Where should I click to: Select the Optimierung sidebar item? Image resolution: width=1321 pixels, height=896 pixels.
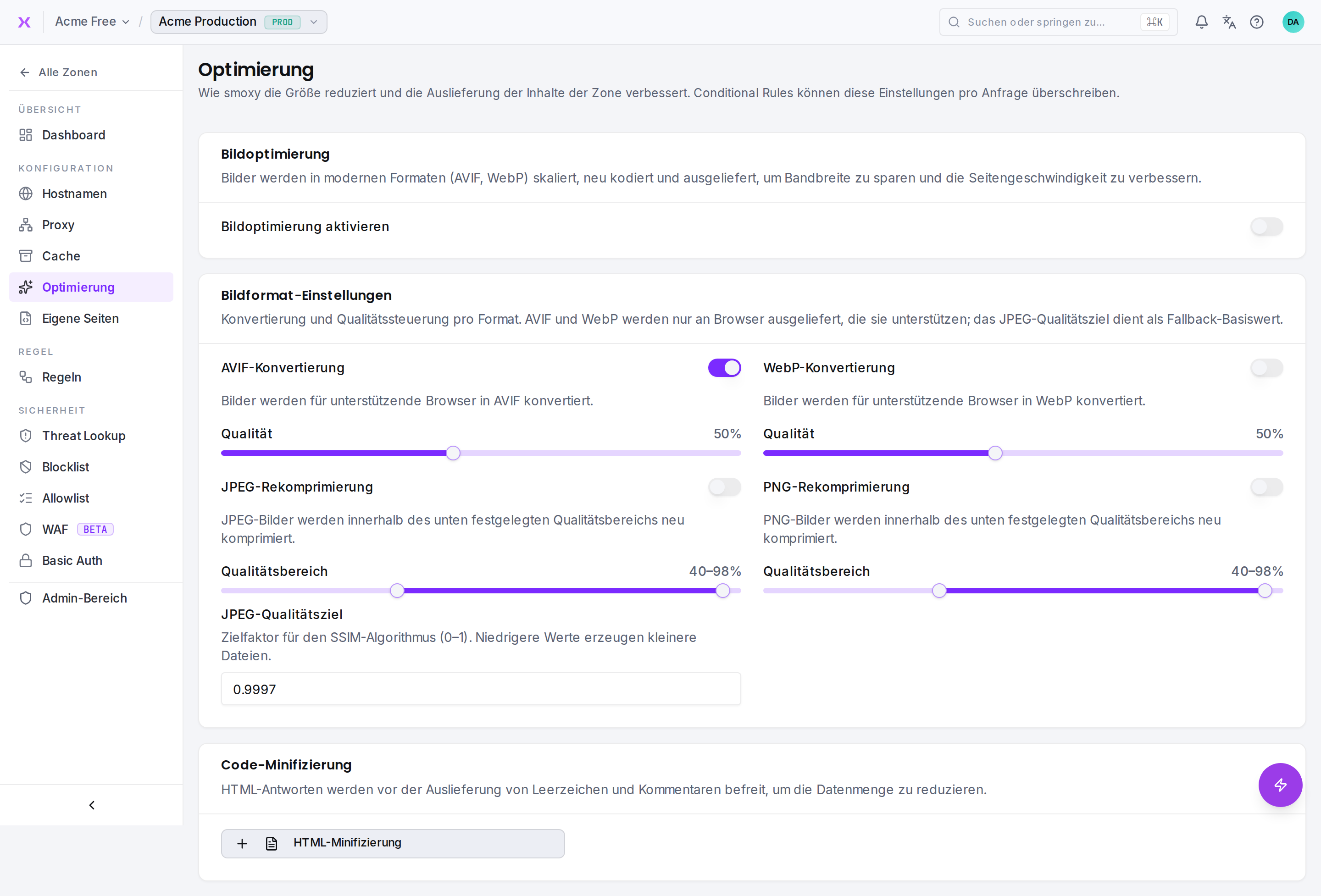92,288
